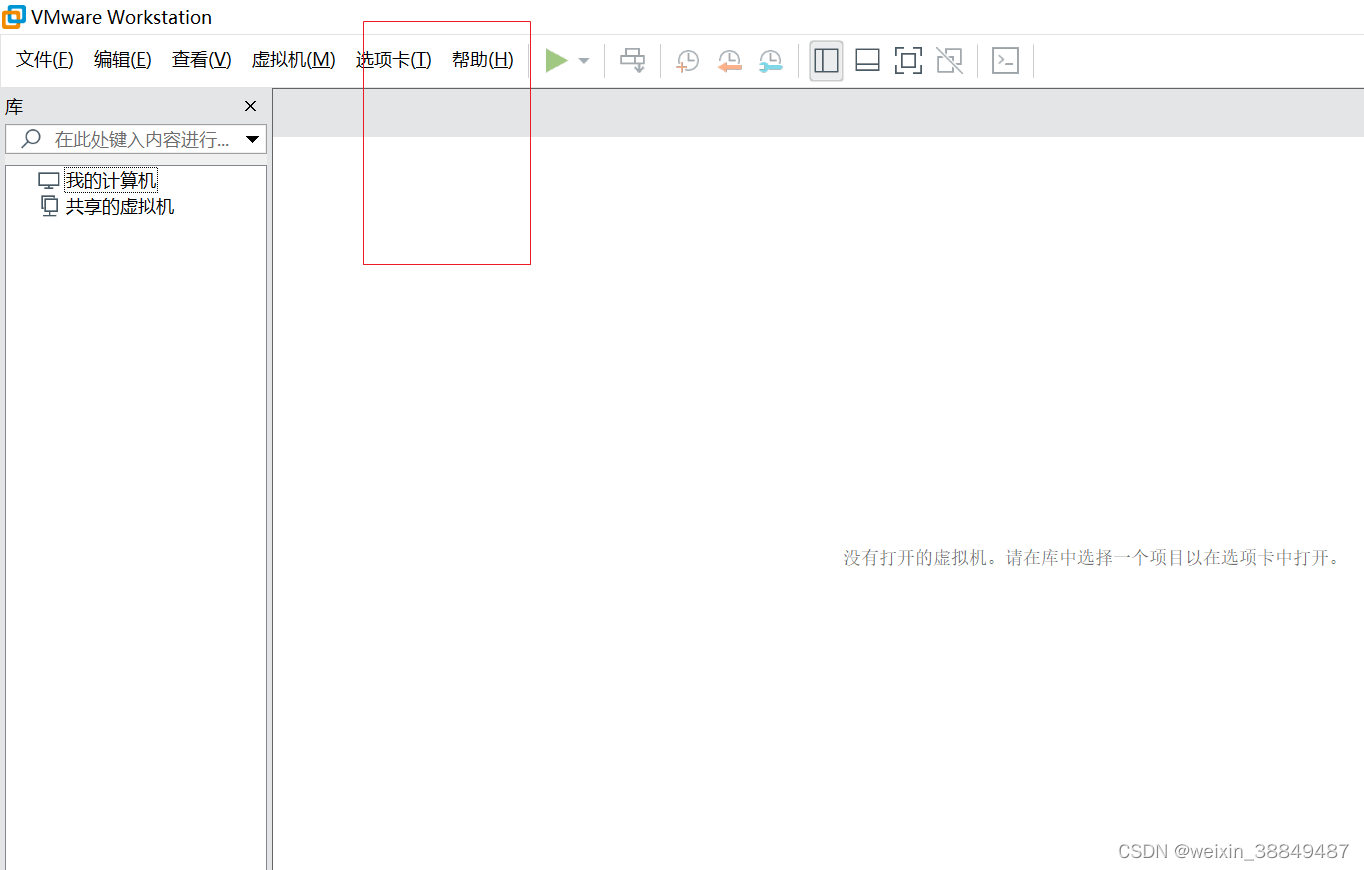
Task: Toggle the thumbnail bar view icon
Action: (867, 61)
